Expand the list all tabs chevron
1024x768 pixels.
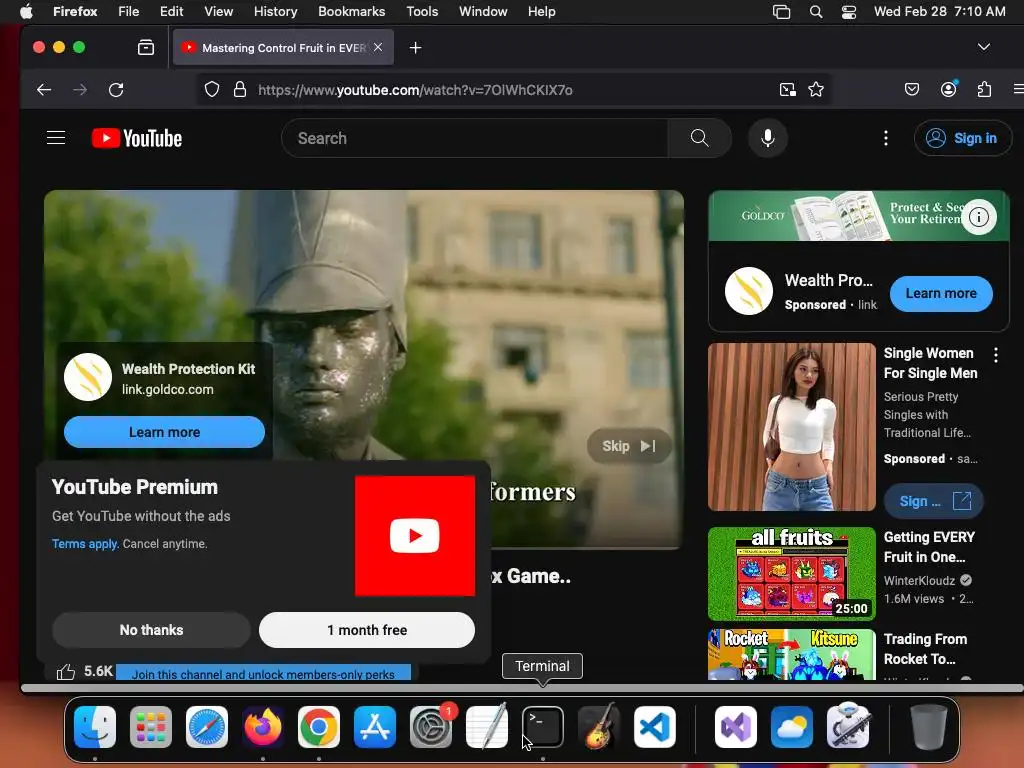pyautogui.click(x=984, y=47)
